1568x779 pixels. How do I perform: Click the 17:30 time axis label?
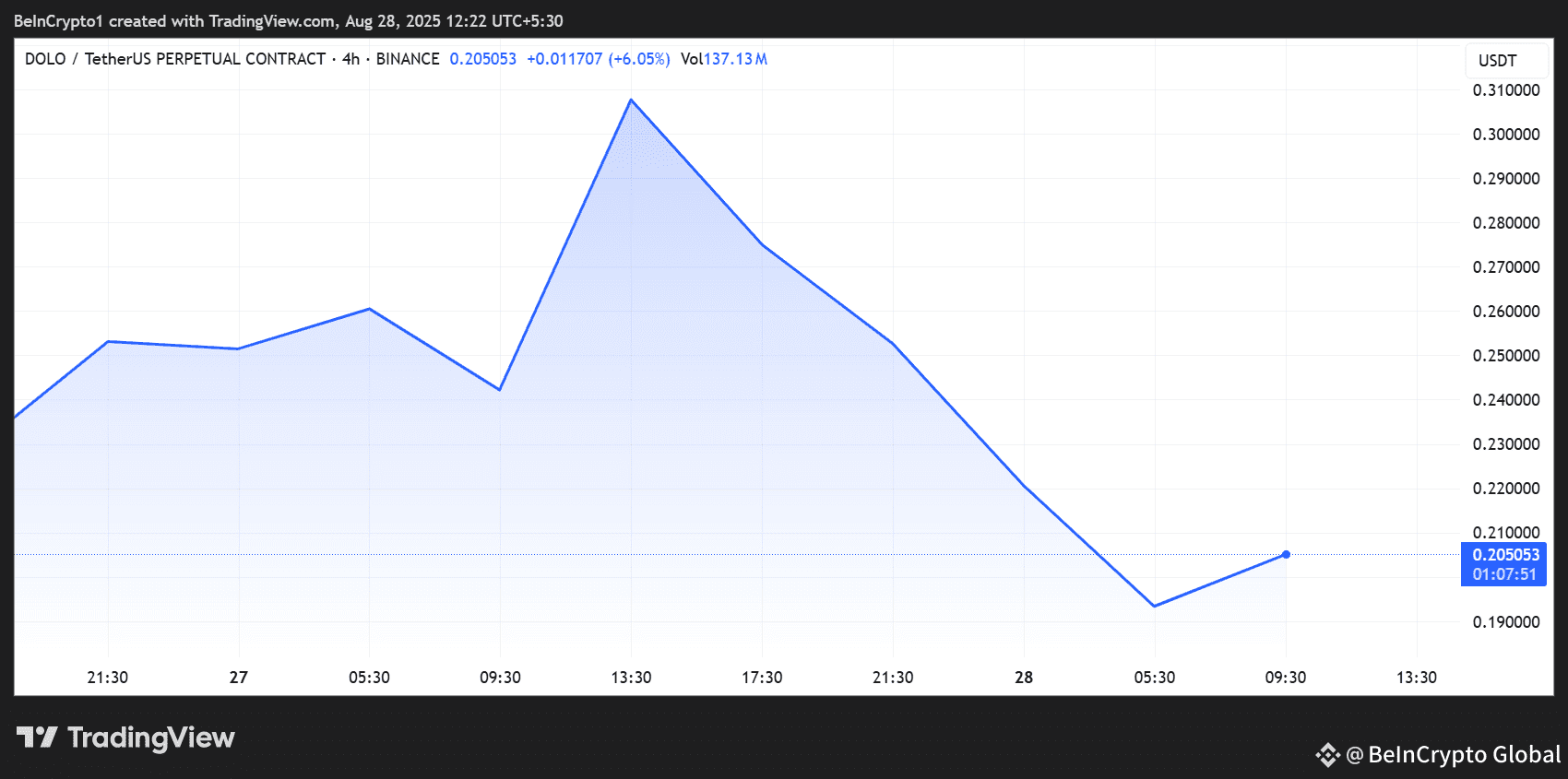762,678
